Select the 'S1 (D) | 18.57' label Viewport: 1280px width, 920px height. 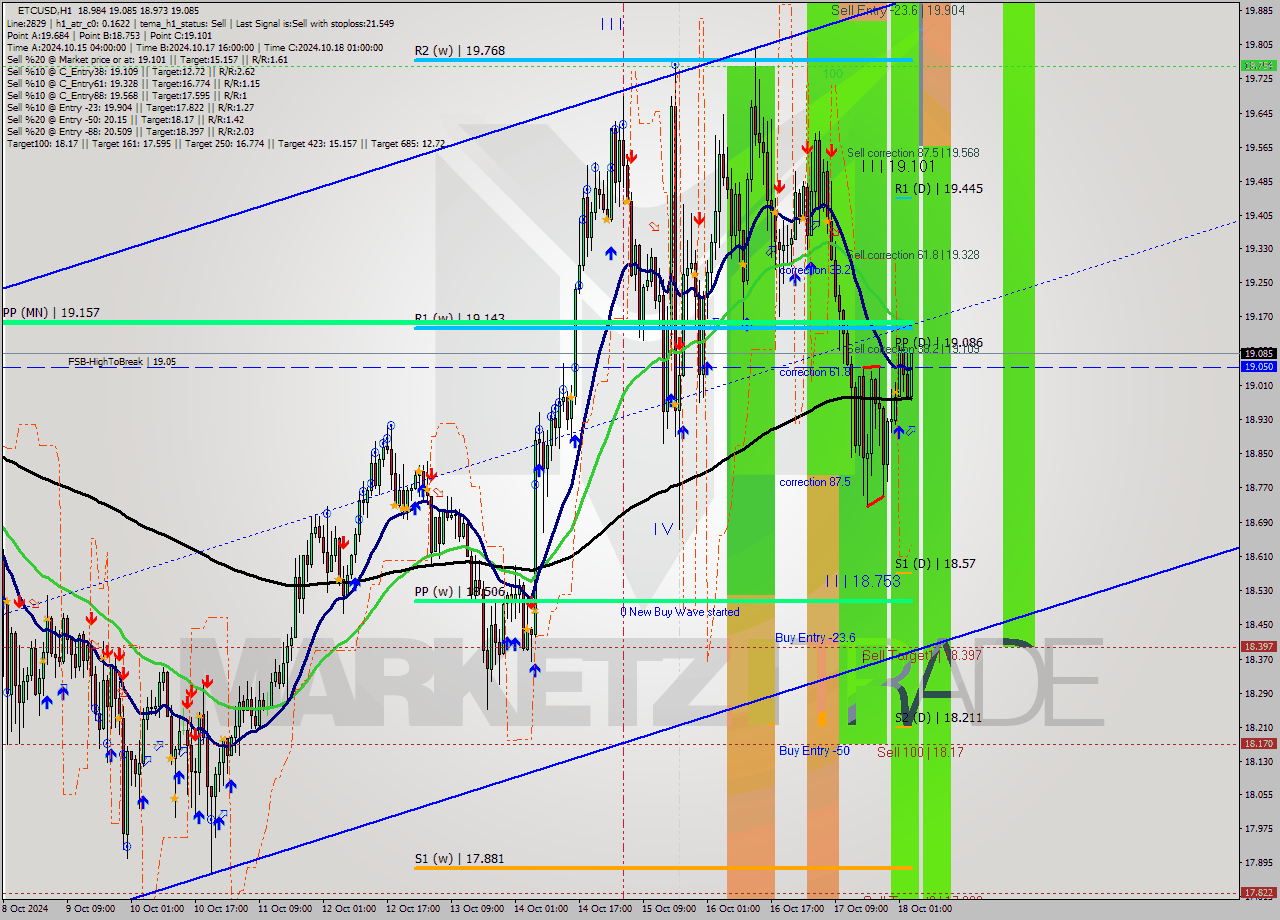tap(935, 564)
